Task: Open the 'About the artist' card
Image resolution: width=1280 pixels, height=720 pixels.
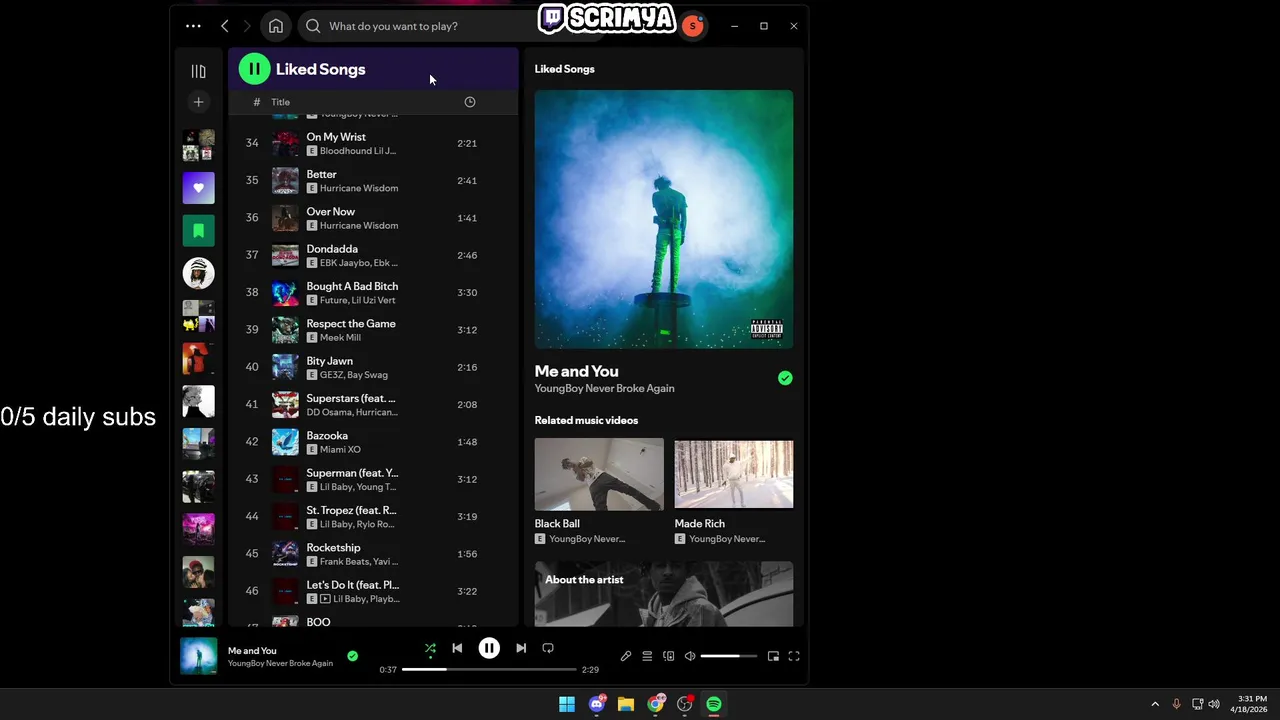Action: click(664, 594)
